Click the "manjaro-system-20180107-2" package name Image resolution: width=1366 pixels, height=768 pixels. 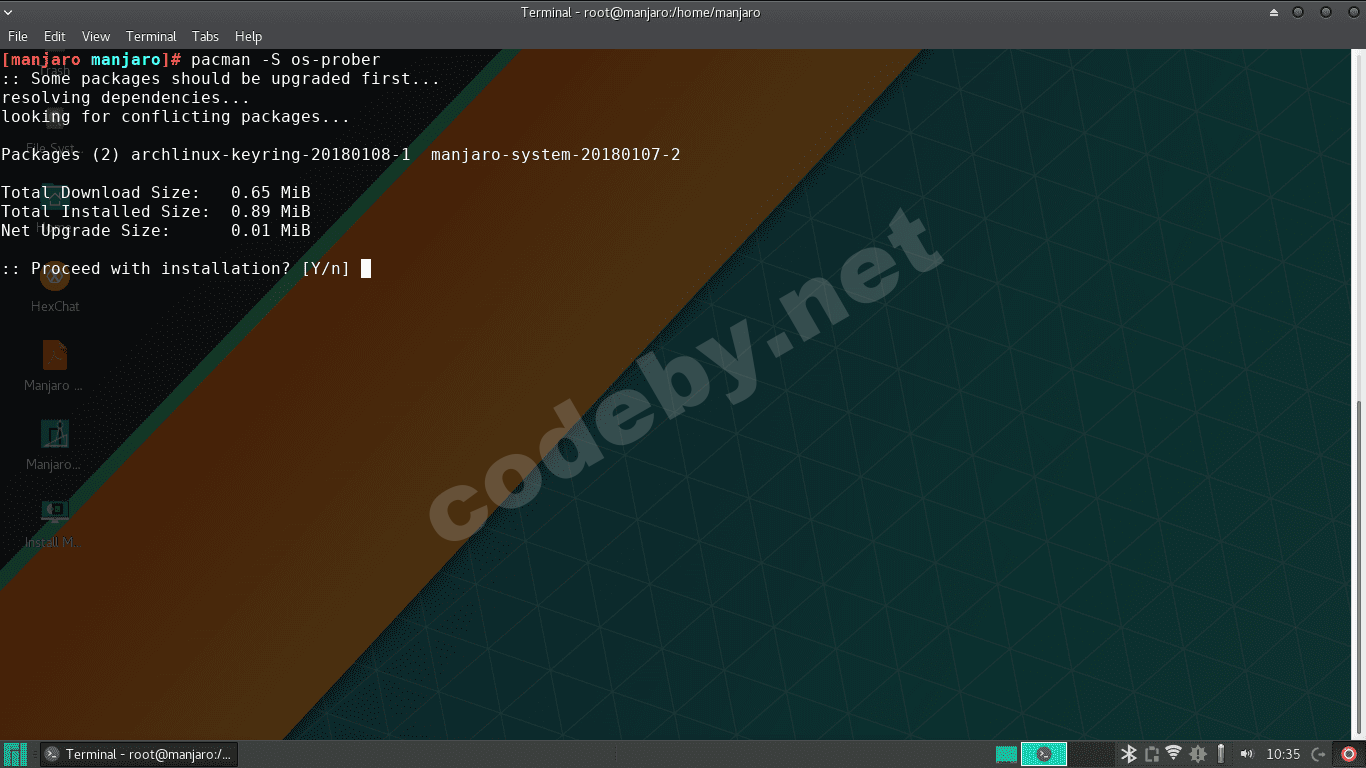556,154
